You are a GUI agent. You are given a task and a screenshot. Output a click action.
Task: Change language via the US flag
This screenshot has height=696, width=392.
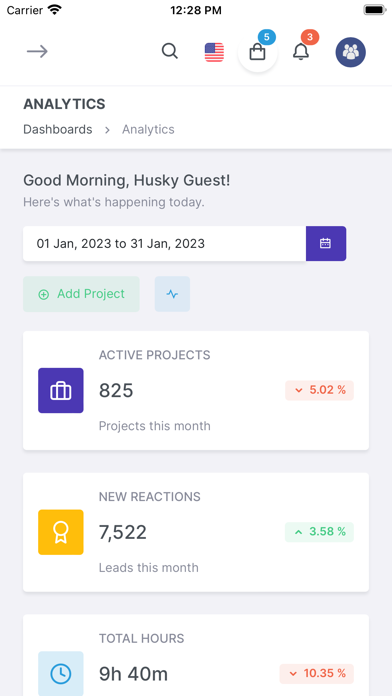[x=214, y=52]
